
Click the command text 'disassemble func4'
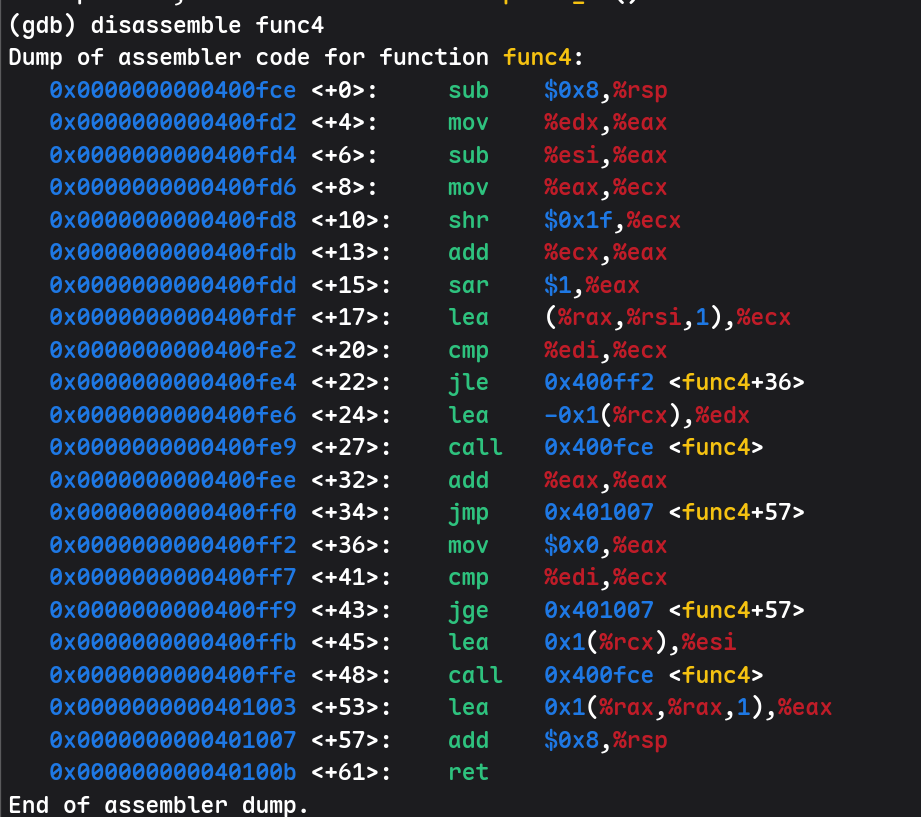point(207,25)
